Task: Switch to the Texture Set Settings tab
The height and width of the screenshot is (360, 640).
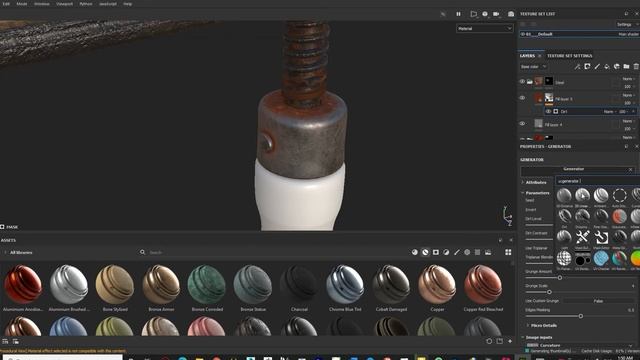Action: (x=569, y=56)
